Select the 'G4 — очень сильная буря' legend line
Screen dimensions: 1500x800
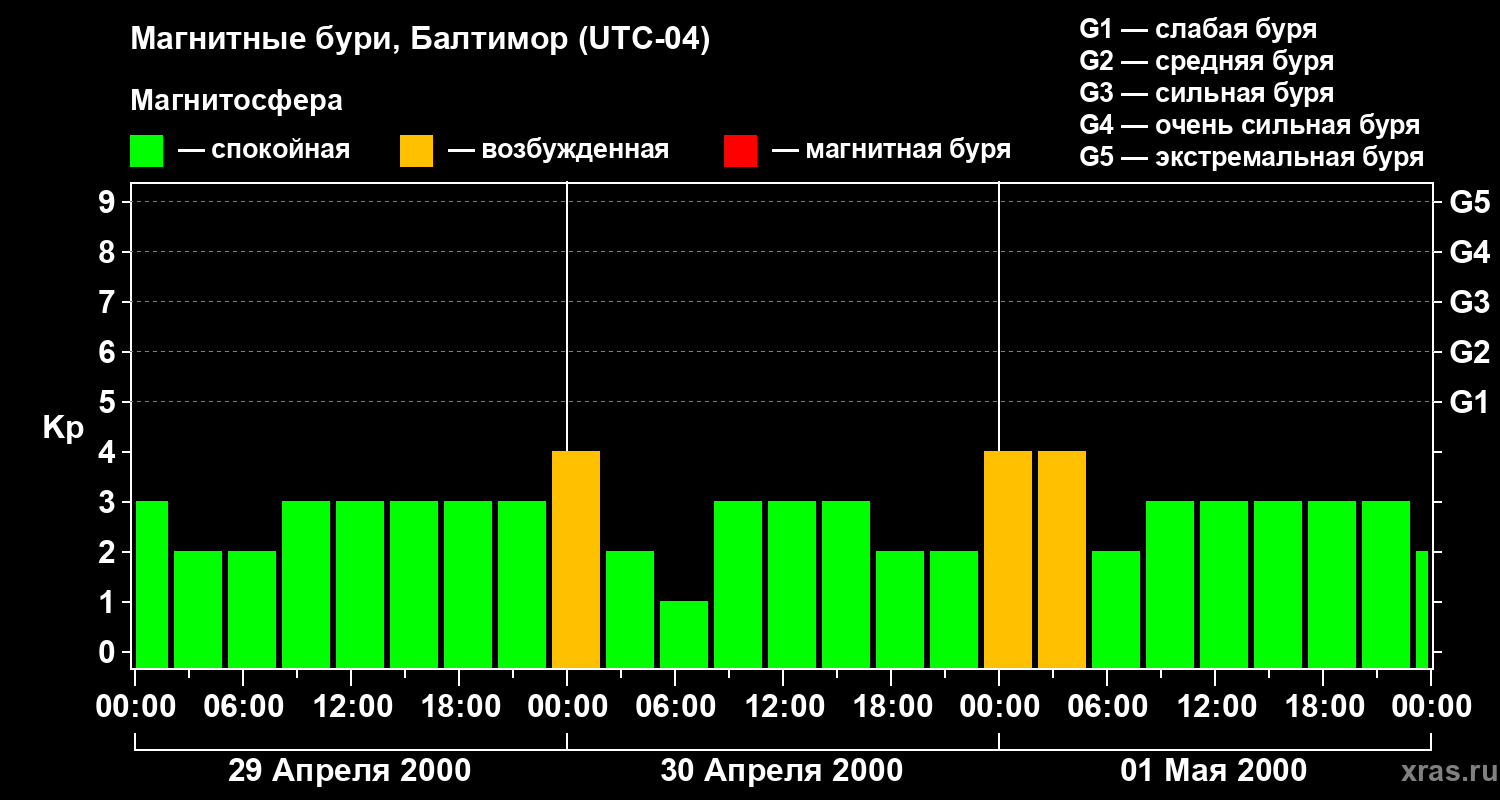[1249, 125]
